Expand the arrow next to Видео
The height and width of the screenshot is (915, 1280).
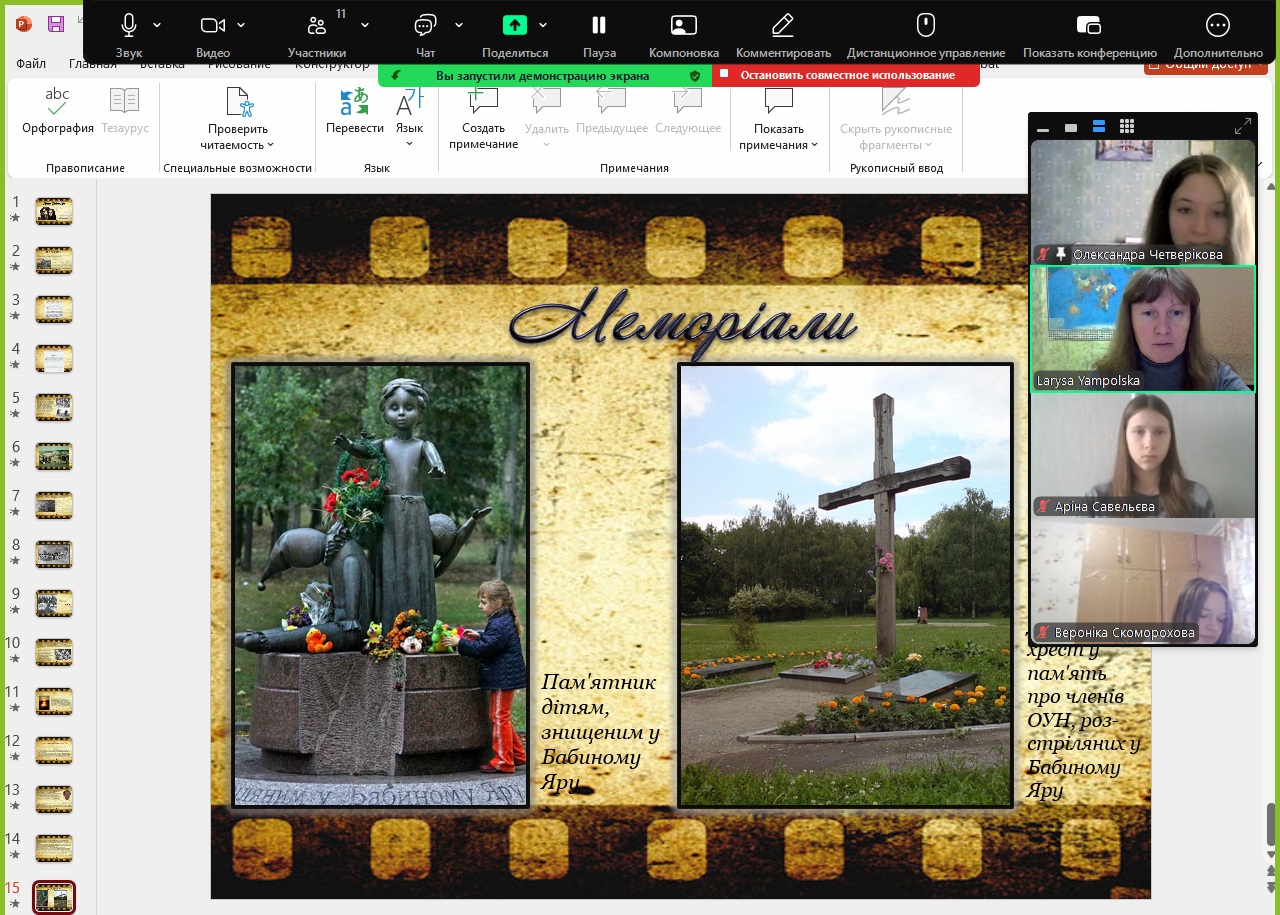coord(241,25)
